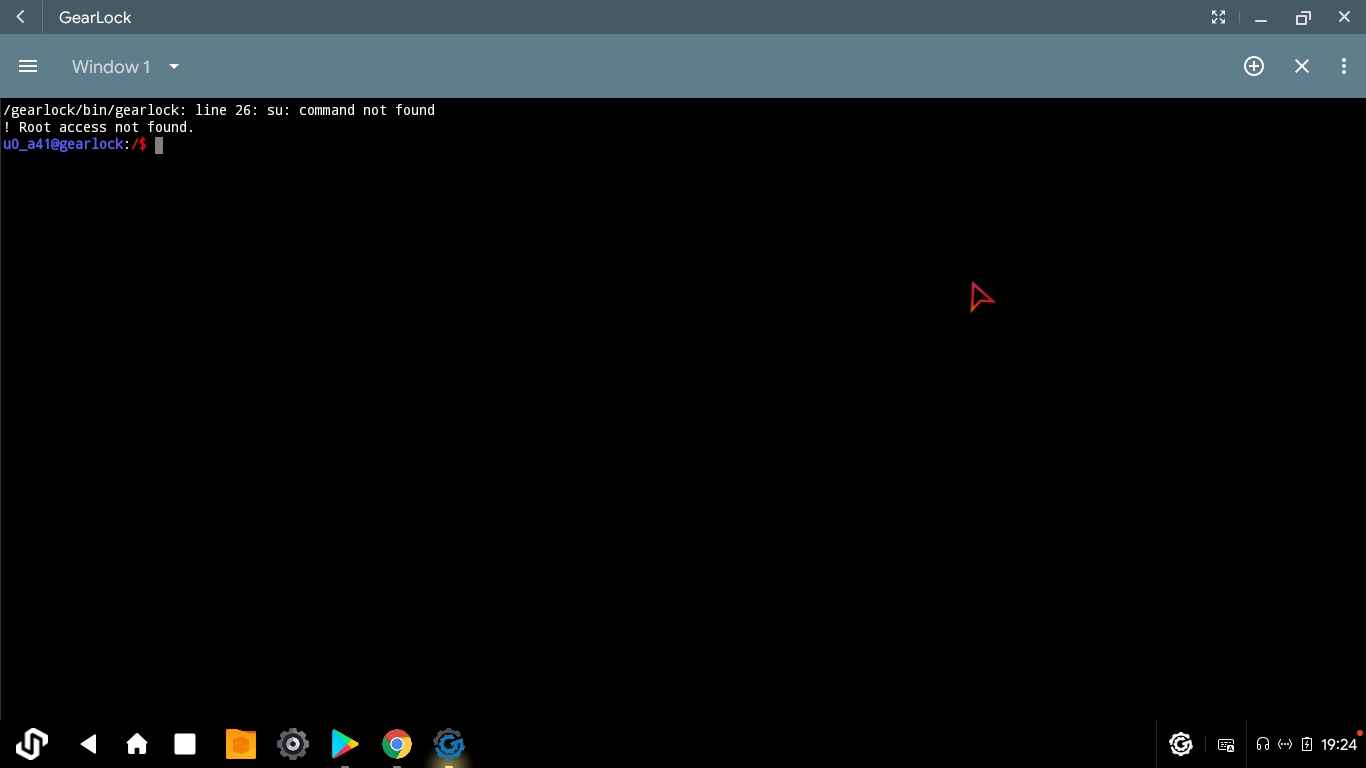Open the hamburger navigation menu
Viewport: 1366px width, 768px height.
tap(28, 66)
